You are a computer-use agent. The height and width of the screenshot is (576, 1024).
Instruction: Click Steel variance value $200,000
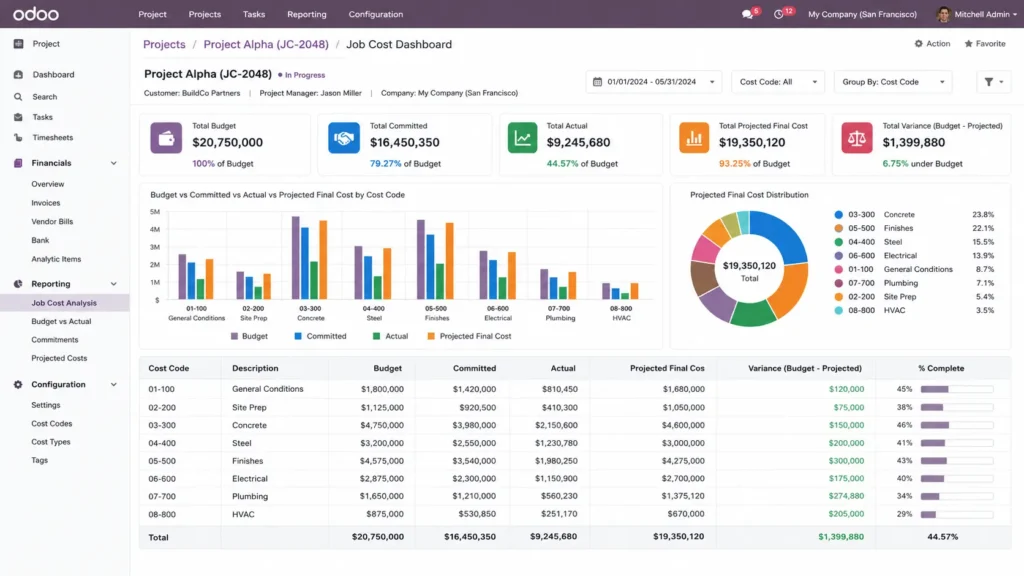(x=846, y=443)
